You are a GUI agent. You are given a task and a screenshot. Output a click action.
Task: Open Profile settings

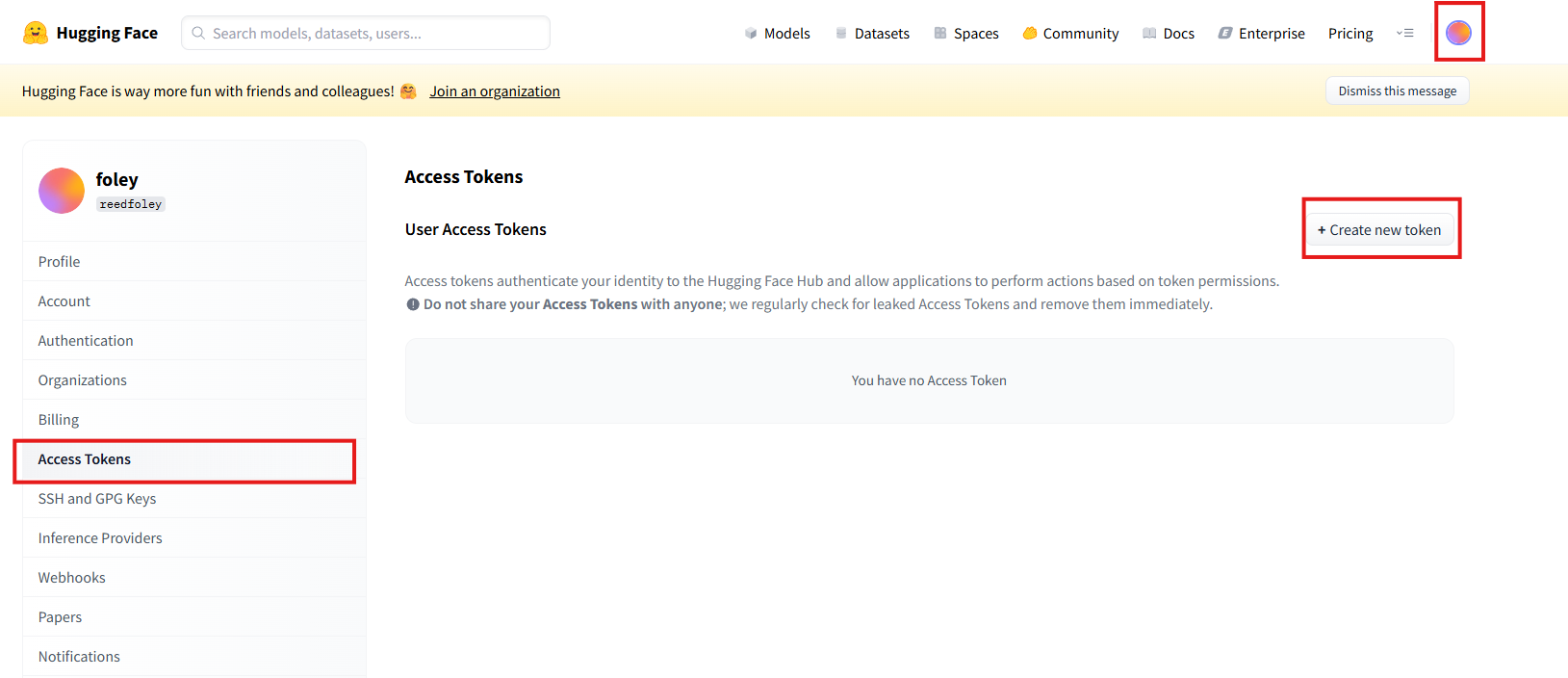pos(193,262)
